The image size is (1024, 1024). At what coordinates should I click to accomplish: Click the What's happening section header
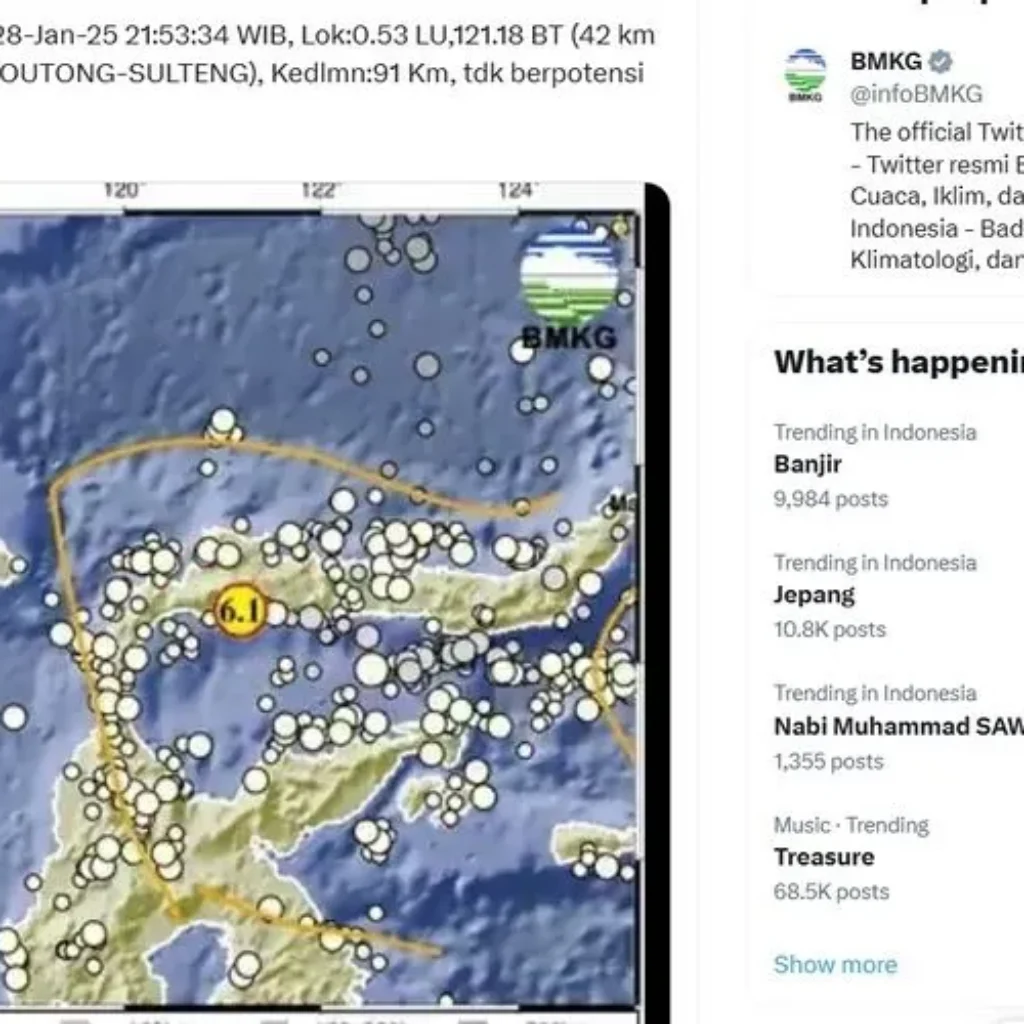tap(890, 362)
